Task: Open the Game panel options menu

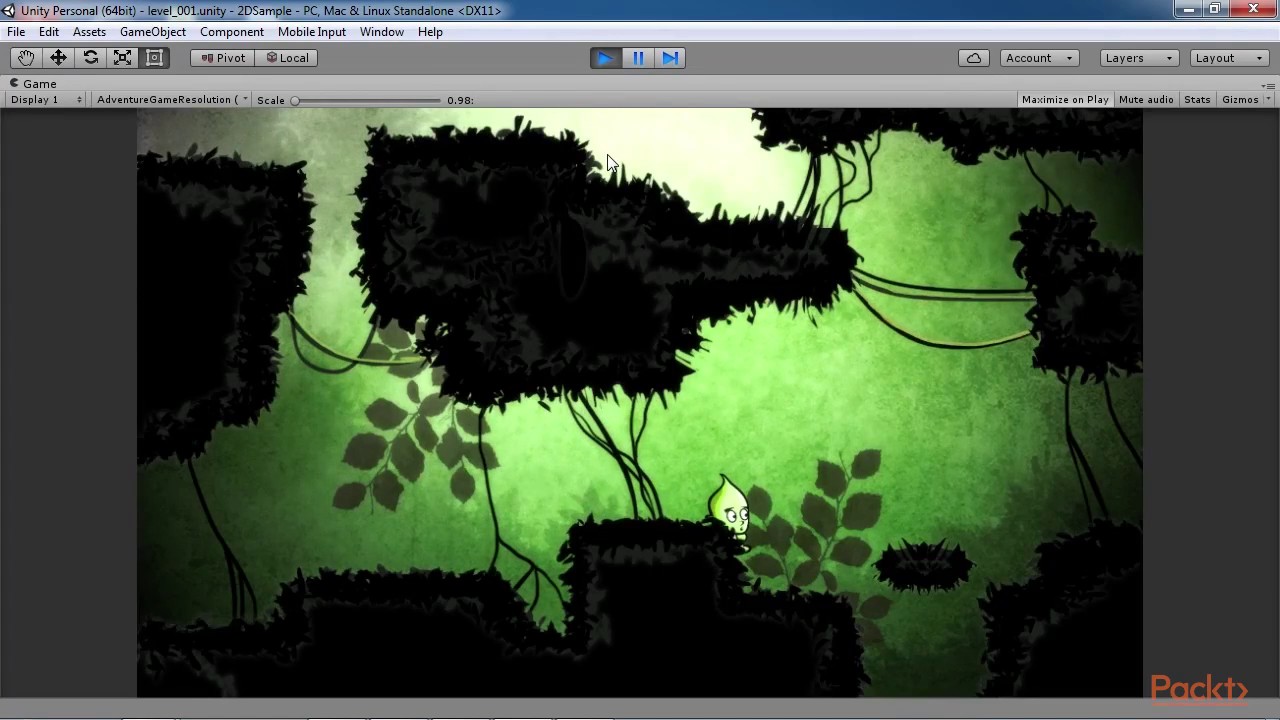Action: pyautogui.click(x=1267, y=85)
